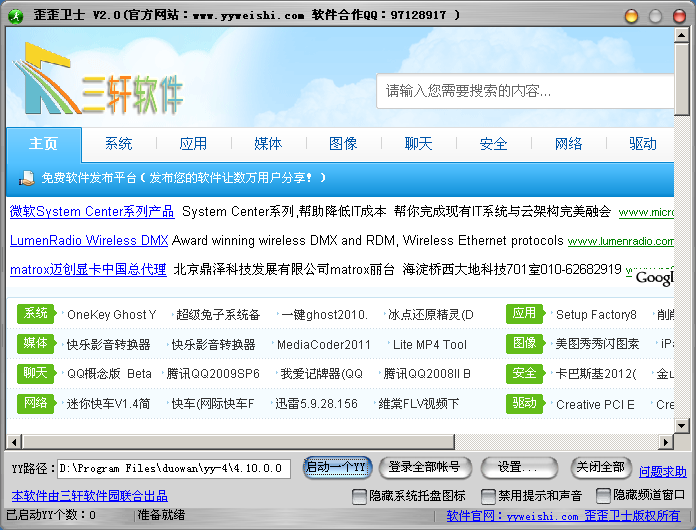Open 迅雷5.9.28.156 software entry

coord(316,404)
